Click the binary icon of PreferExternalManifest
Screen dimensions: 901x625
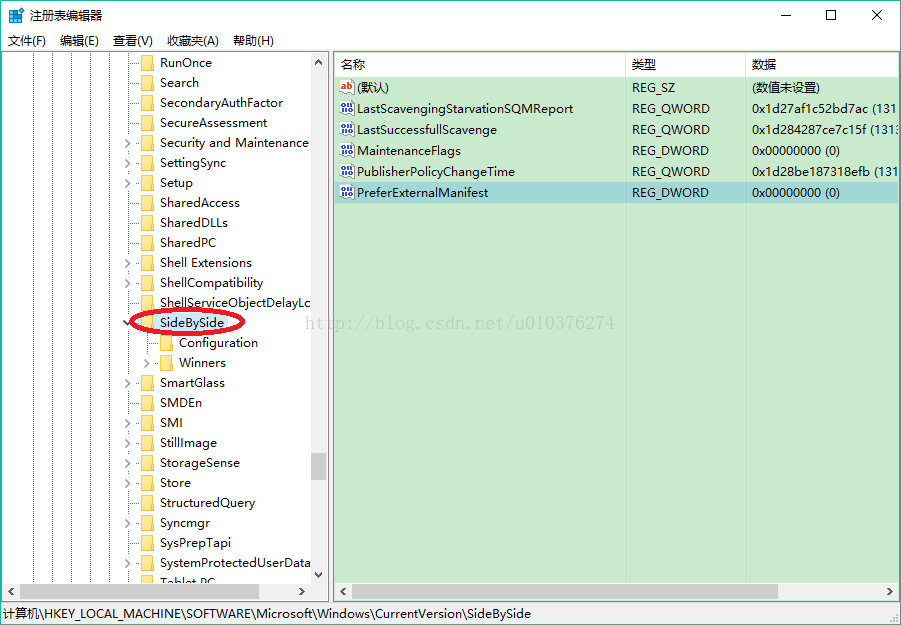[346, 192]
